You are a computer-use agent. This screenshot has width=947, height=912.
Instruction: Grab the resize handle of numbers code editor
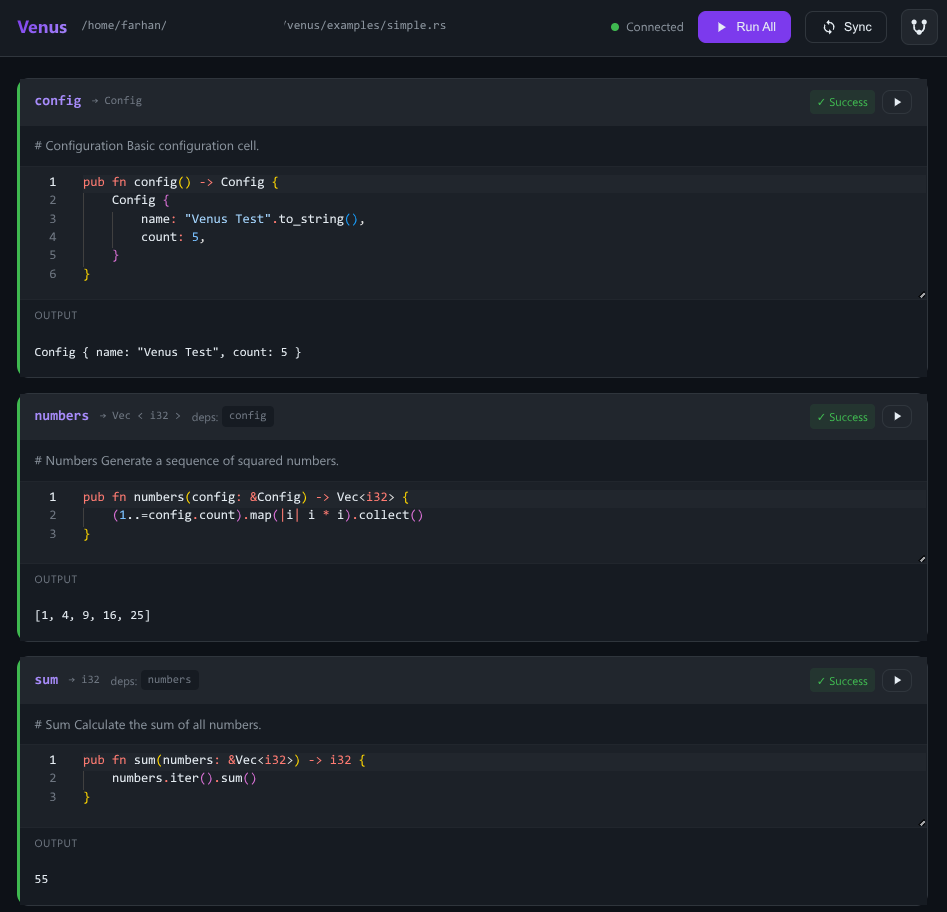point(922,559)
